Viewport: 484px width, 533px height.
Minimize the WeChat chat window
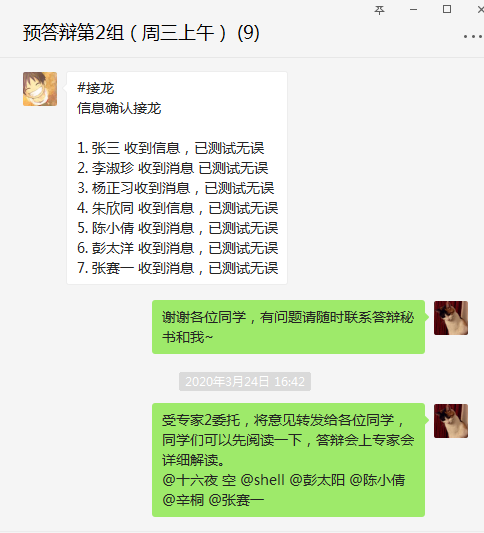tap(413, 10)
